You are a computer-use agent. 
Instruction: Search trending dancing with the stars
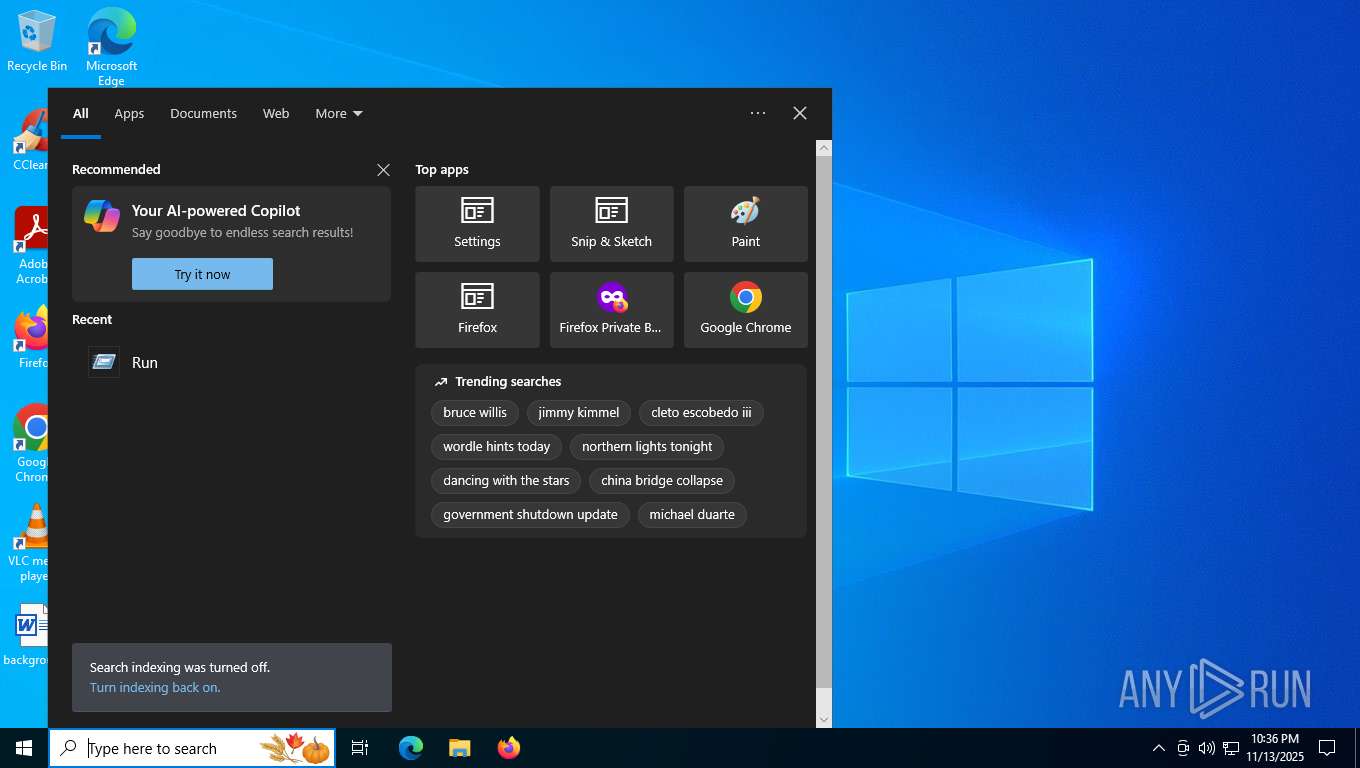tap(506, 481)
